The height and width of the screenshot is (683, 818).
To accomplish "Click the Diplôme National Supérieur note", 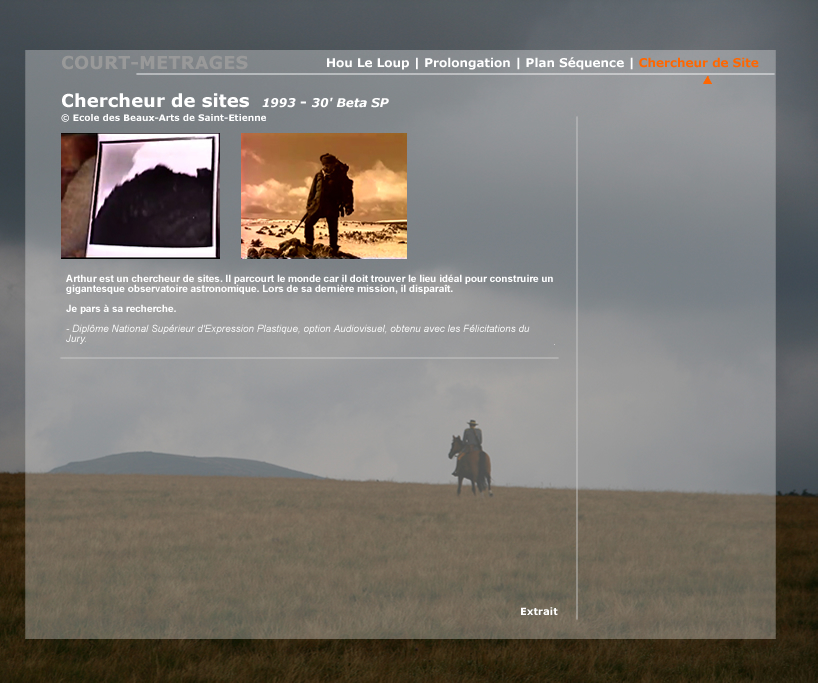I will point(297,333).
